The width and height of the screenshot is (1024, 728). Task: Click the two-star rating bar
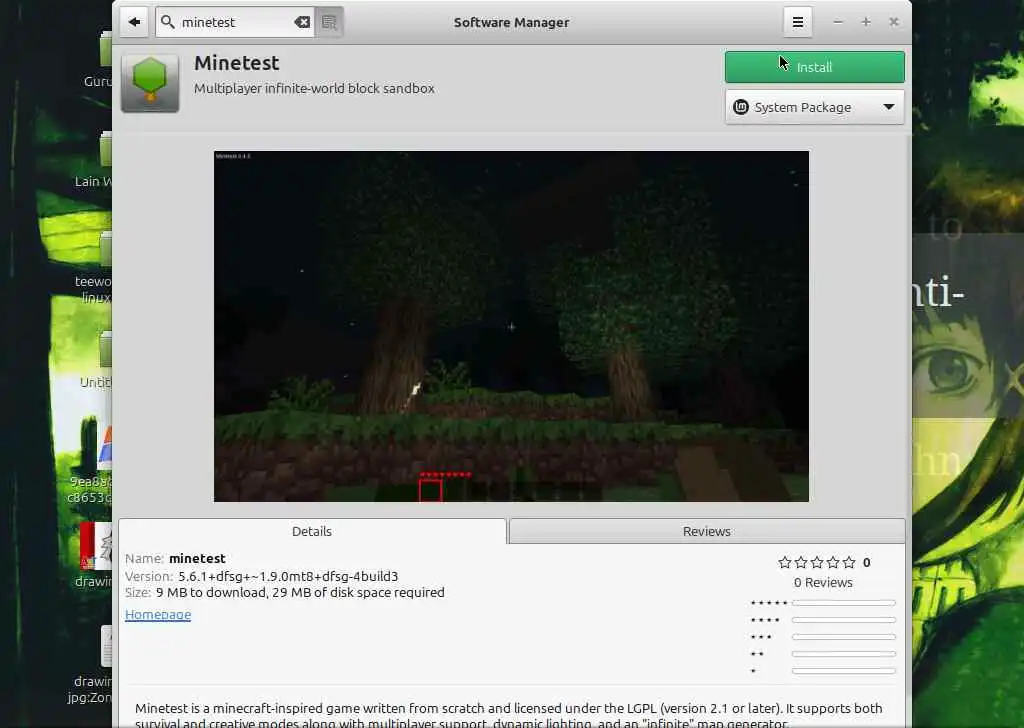844,654
